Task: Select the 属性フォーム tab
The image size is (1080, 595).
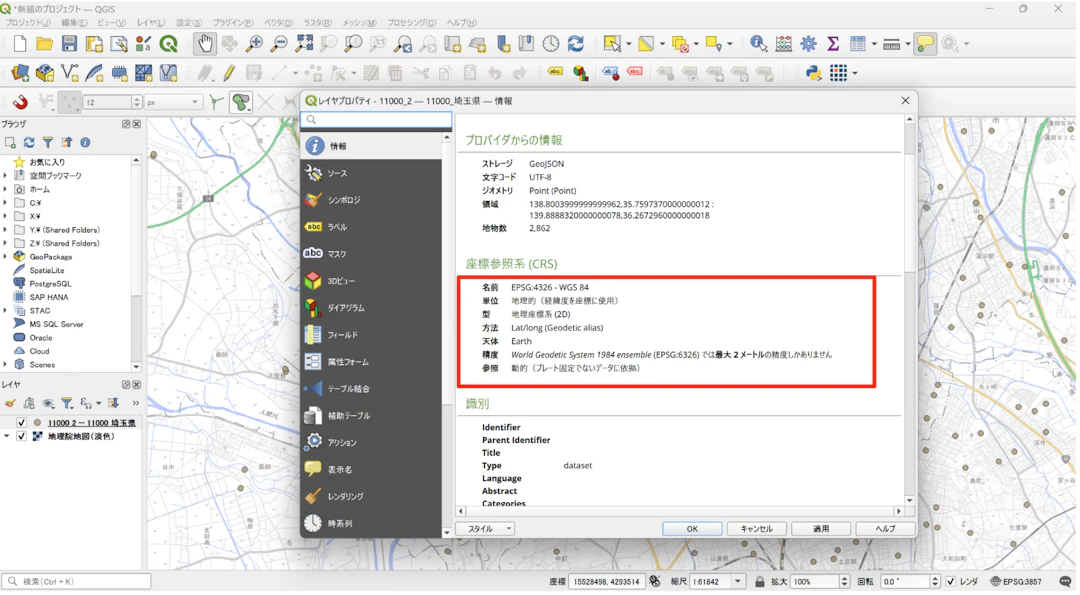Action: tap(371, 362)
